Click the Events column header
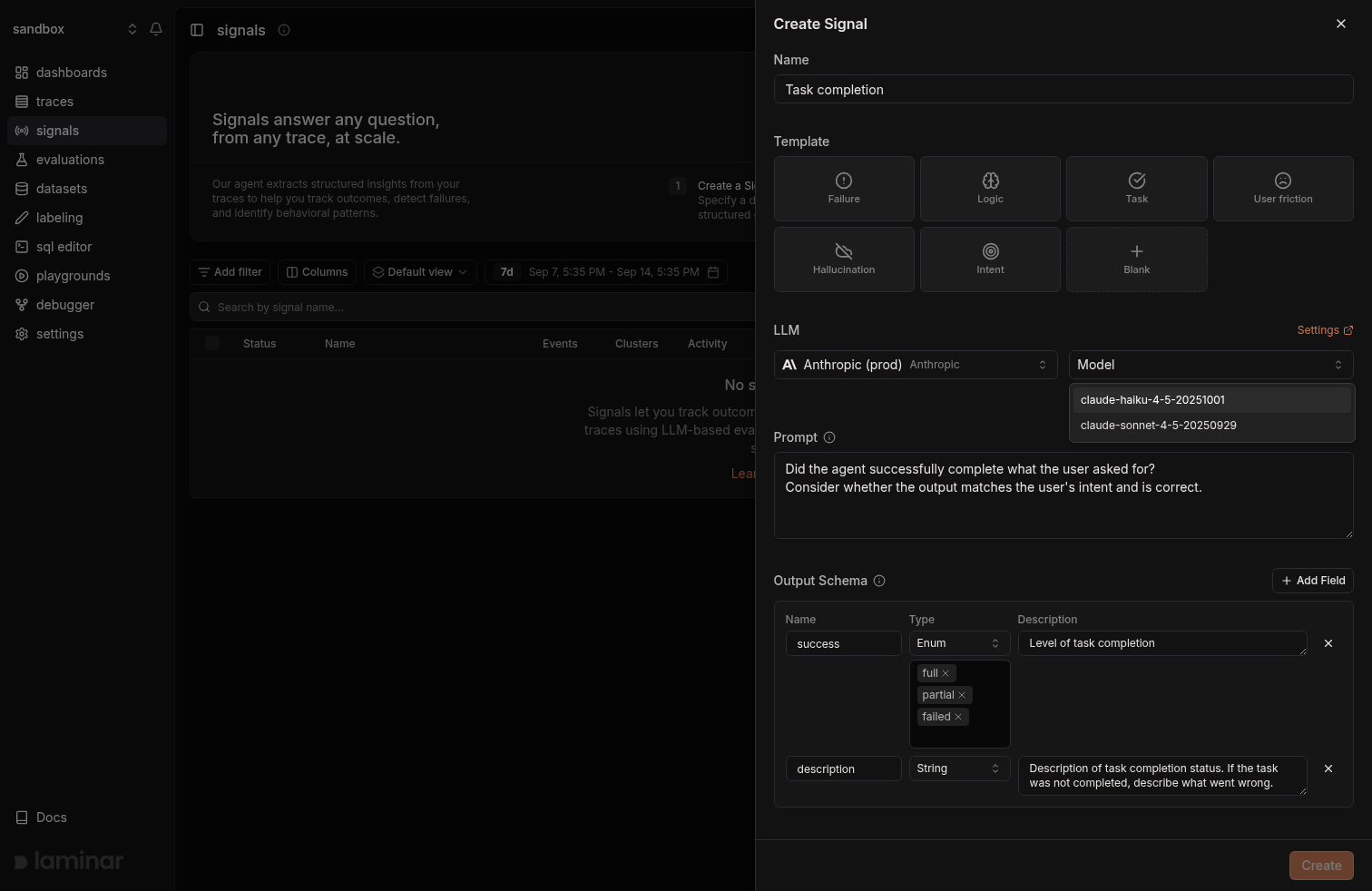Image resolution: width=1372 pixels, height=891 pixels. 560,344
